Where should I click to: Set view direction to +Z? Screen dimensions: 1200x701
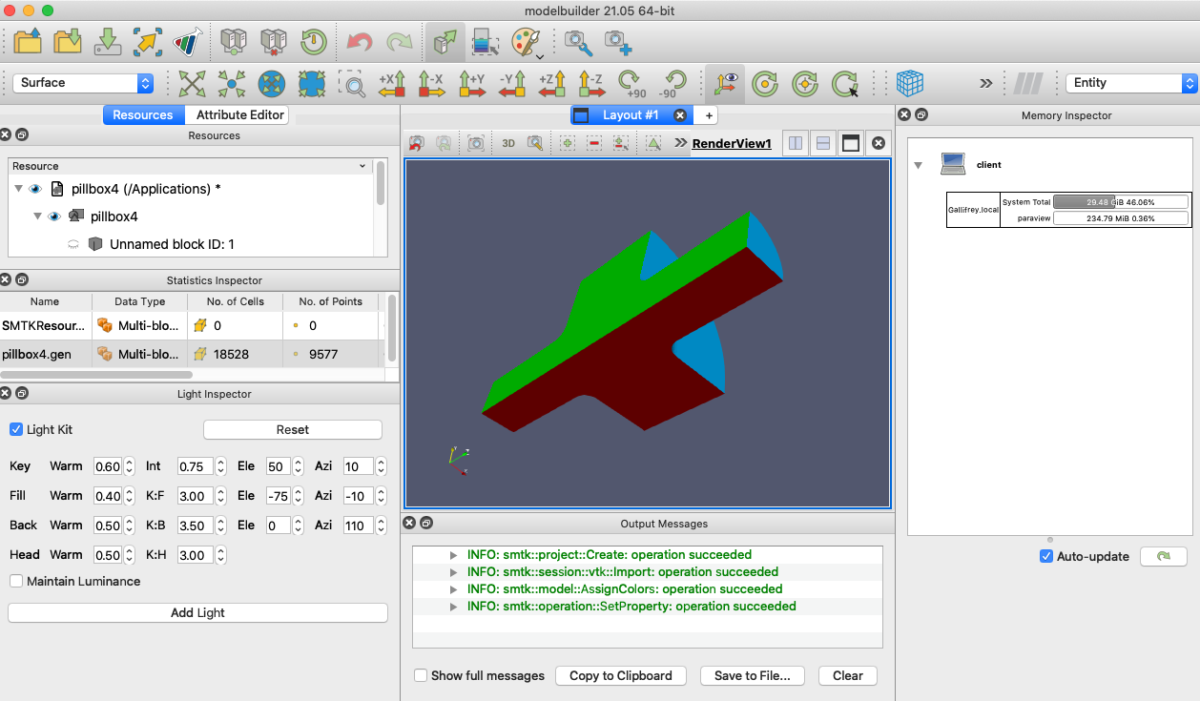(x=551, y=83)
